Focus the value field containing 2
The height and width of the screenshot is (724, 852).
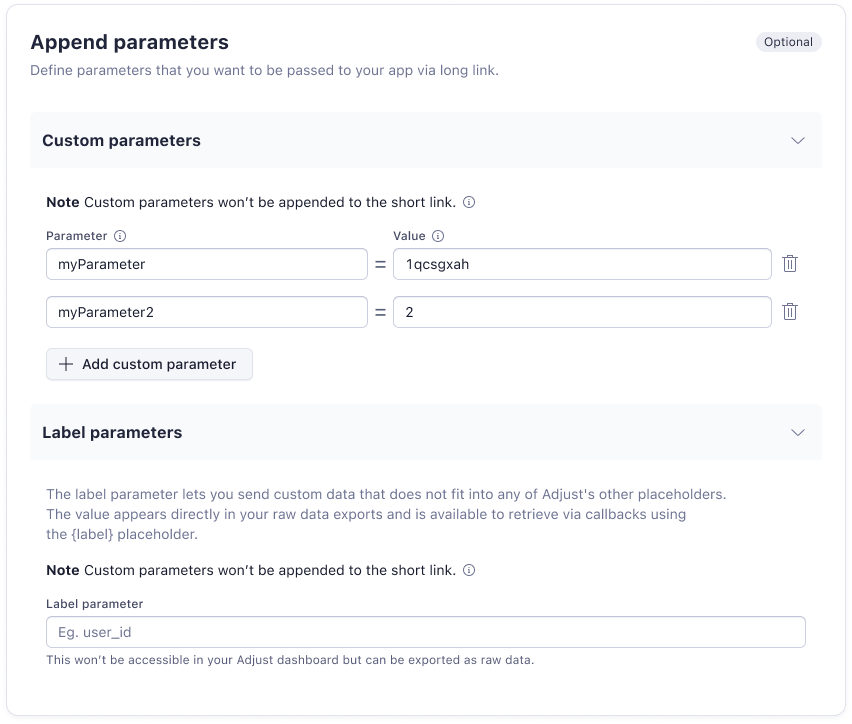click(x=581, y=312)
